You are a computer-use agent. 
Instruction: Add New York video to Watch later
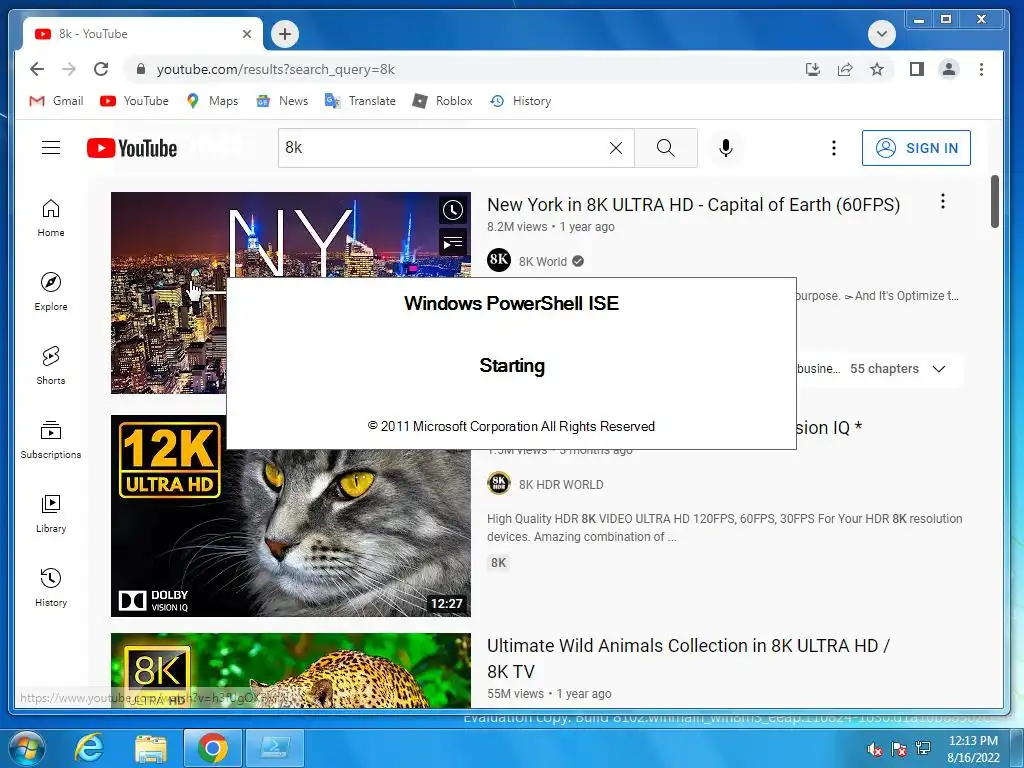[453, 210]
